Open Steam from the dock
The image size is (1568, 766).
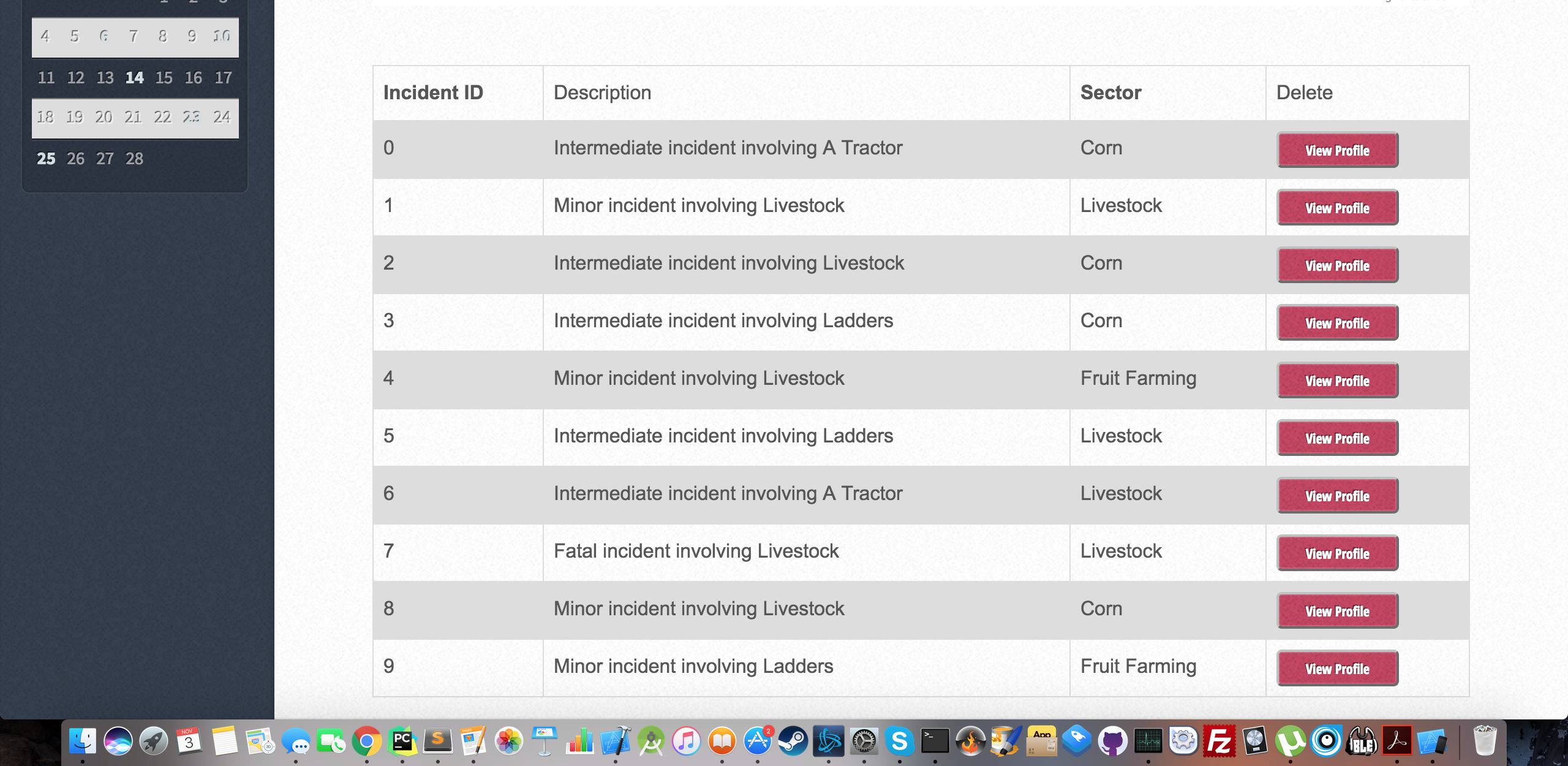pos(793,741)
